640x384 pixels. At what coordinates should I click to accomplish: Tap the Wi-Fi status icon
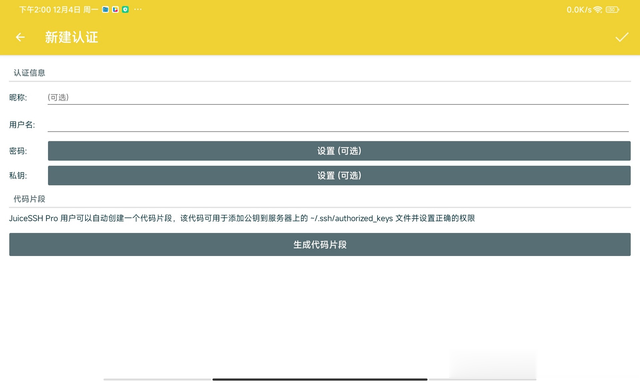(x=598, y=9)
